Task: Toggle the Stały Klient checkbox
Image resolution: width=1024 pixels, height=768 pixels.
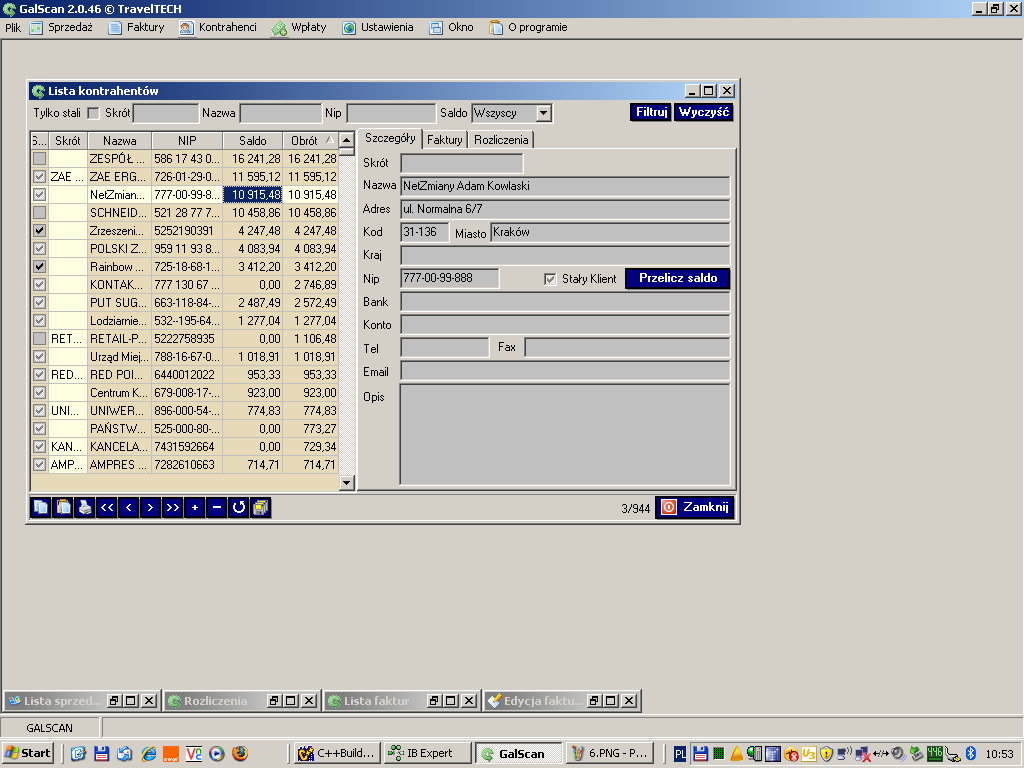Action: point(550,279)
